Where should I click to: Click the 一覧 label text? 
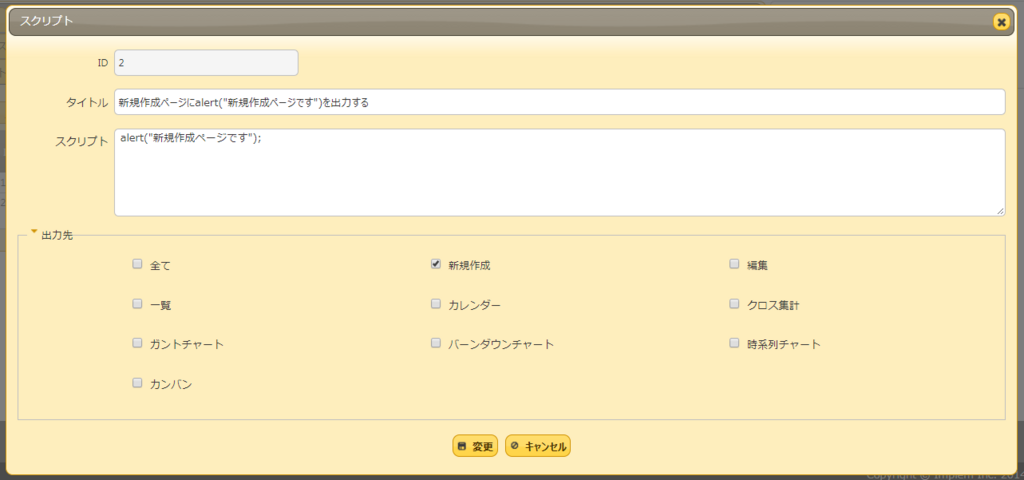click(x=161, y=306)
